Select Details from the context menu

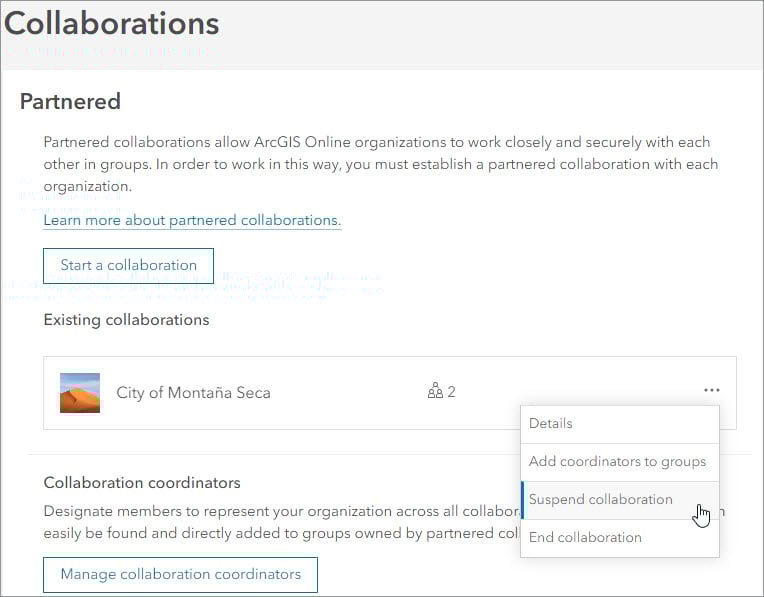(620, 424)
